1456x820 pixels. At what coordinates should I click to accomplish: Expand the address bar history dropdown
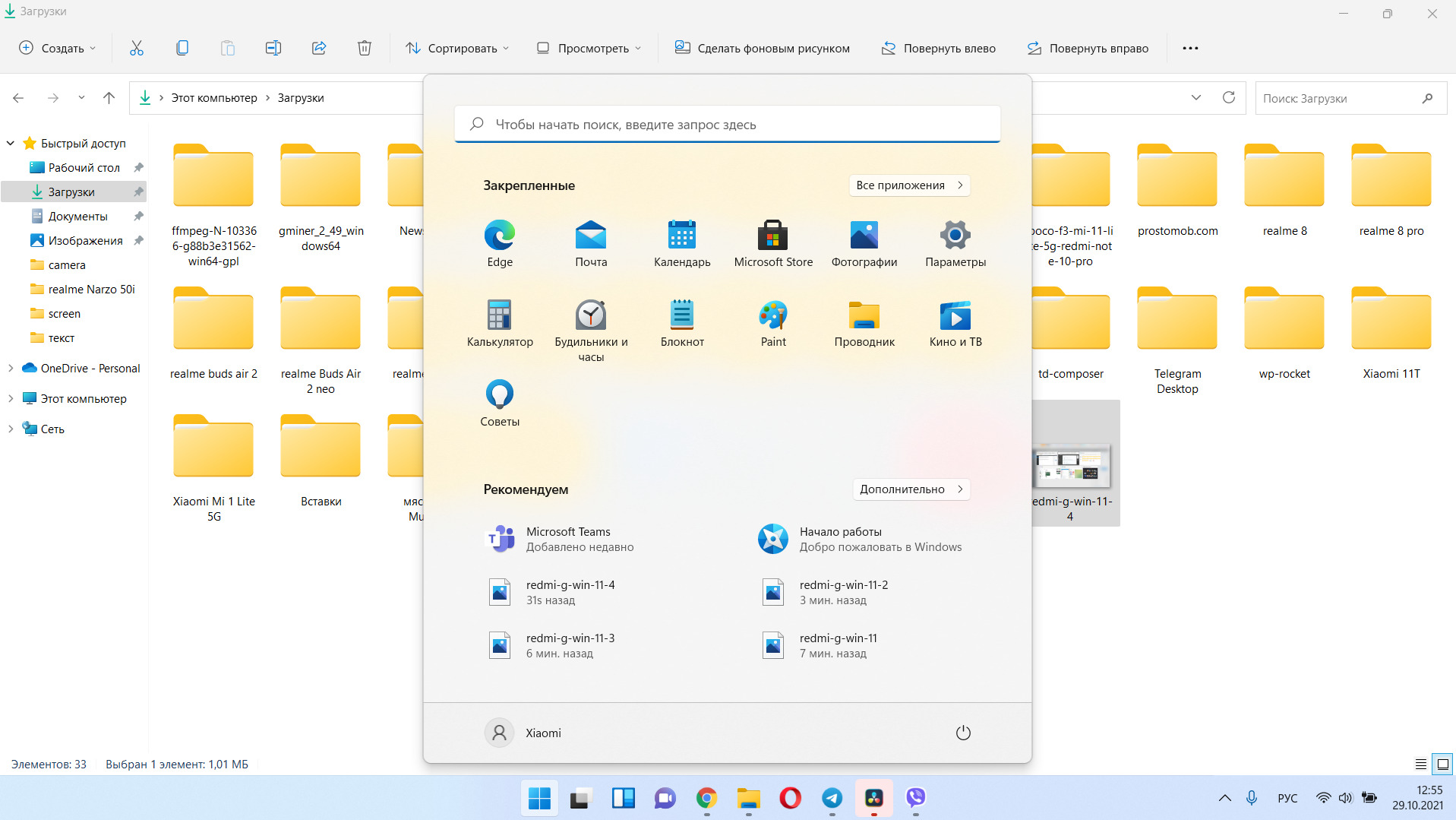[x=1196, y=97]
